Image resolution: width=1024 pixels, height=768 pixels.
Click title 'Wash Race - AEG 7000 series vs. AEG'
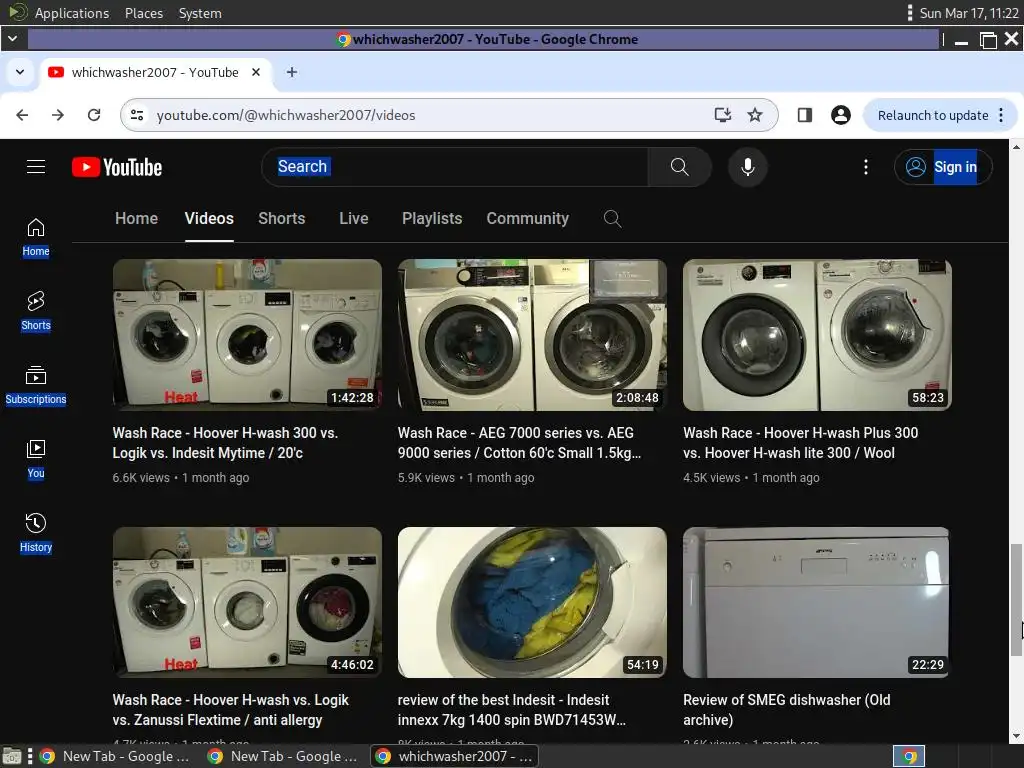tap(519, 443)
